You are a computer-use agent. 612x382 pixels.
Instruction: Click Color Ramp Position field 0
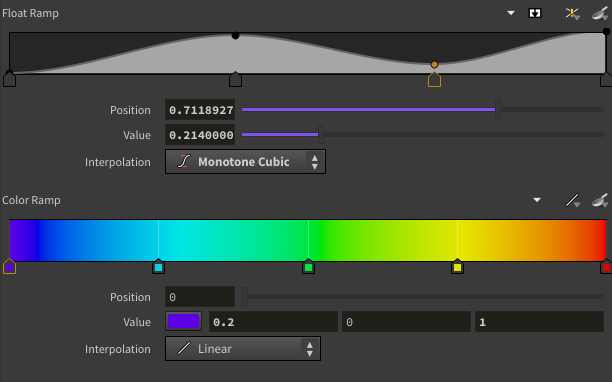[200, 297]
